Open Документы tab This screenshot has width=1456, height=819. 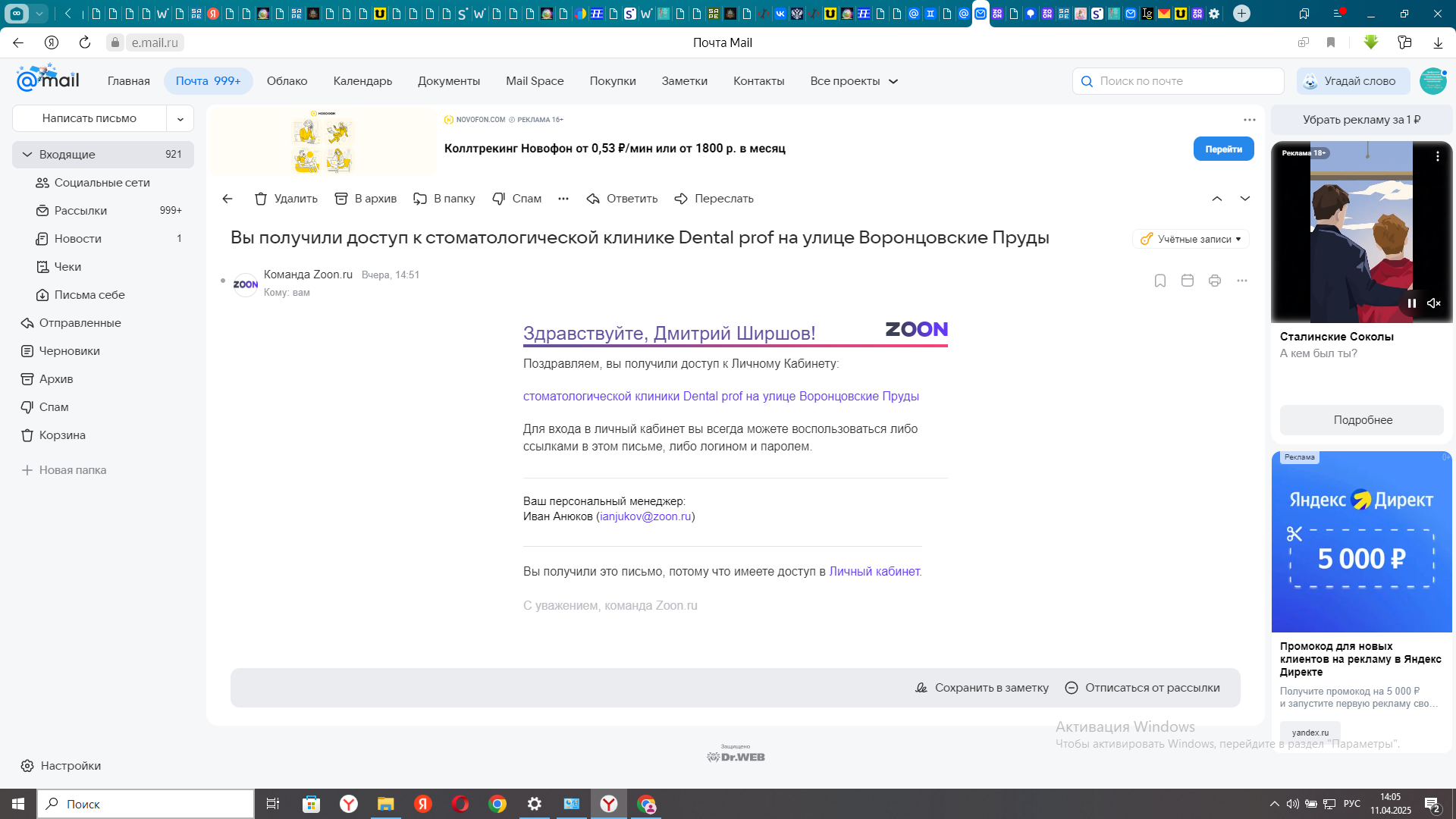pos(449,81)
